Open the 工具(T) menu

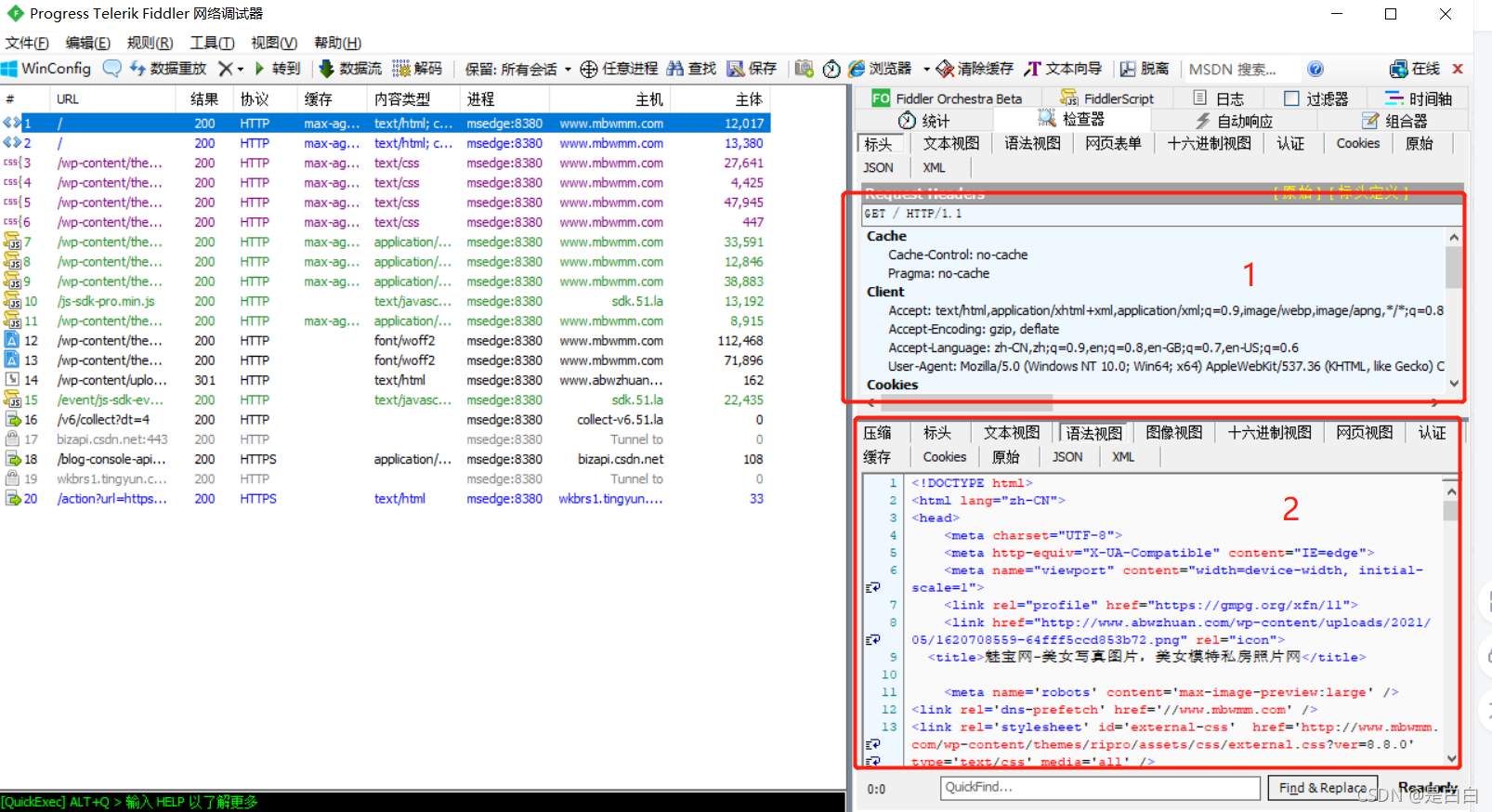coord(212,43)
